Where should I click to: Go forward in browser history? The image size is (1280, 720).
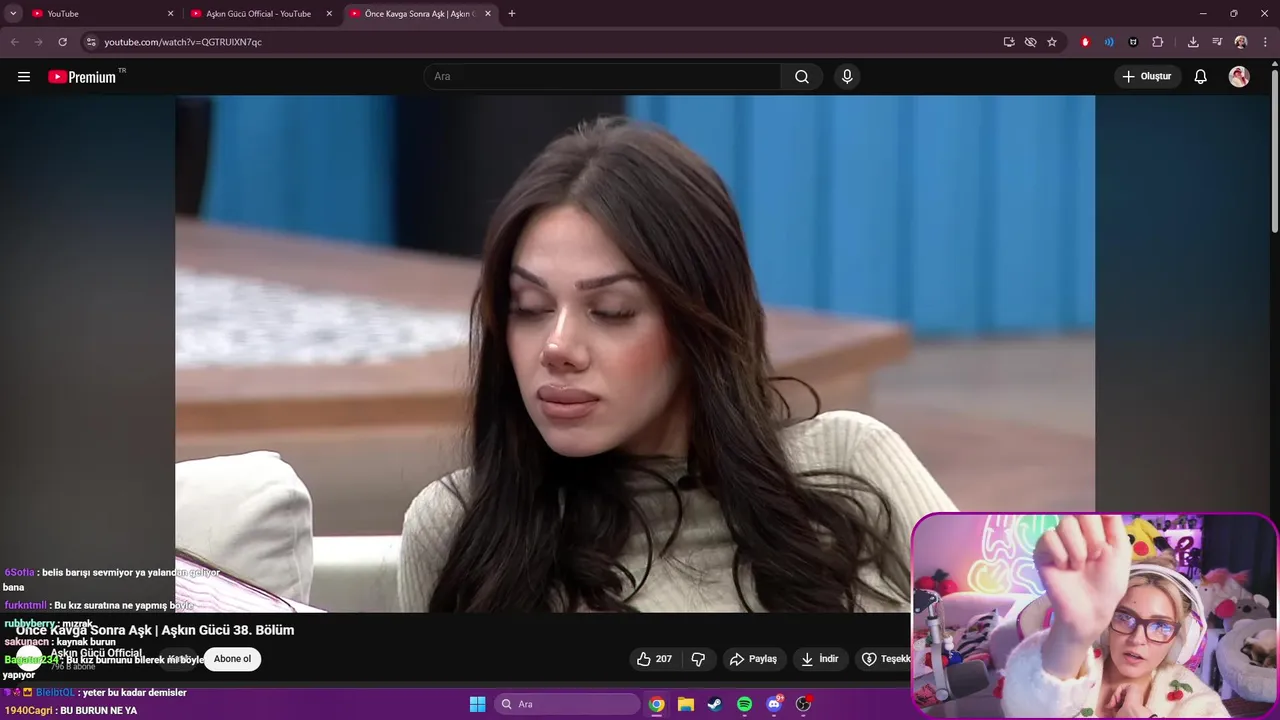pyautogui.click(x=39, y=42)
